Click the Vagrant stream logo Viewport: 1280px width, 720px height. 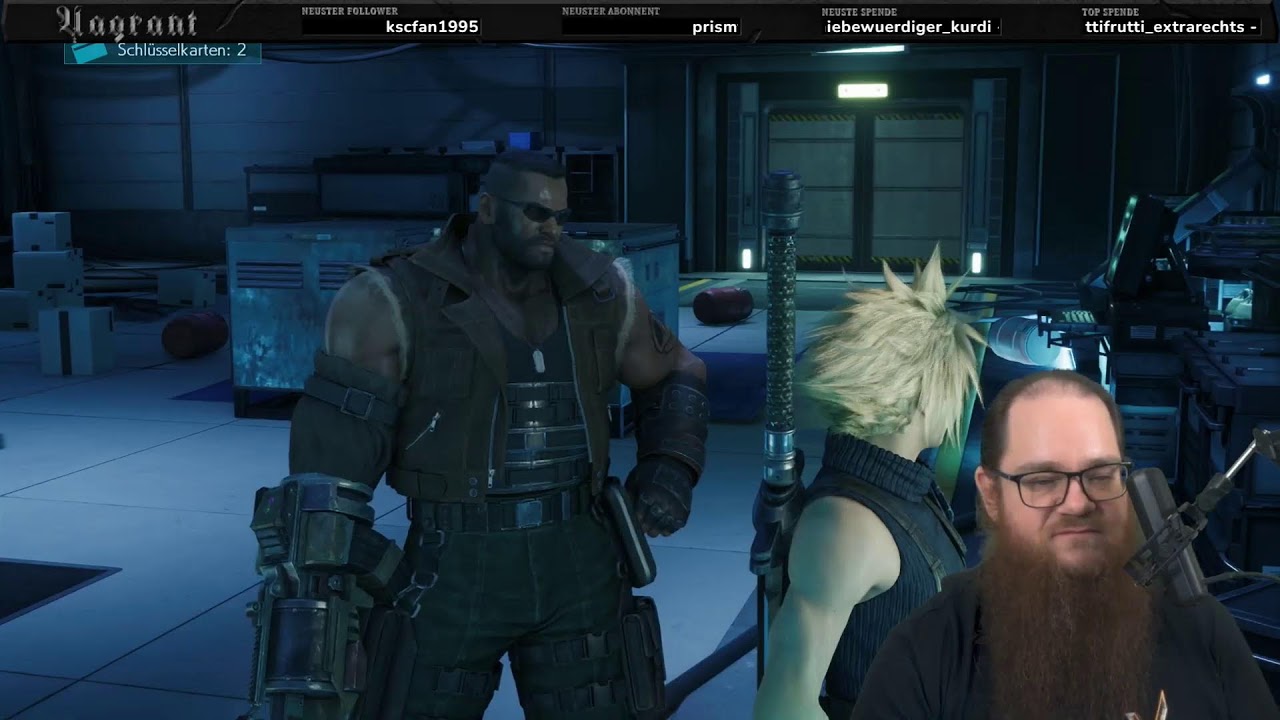pos(126,21)
